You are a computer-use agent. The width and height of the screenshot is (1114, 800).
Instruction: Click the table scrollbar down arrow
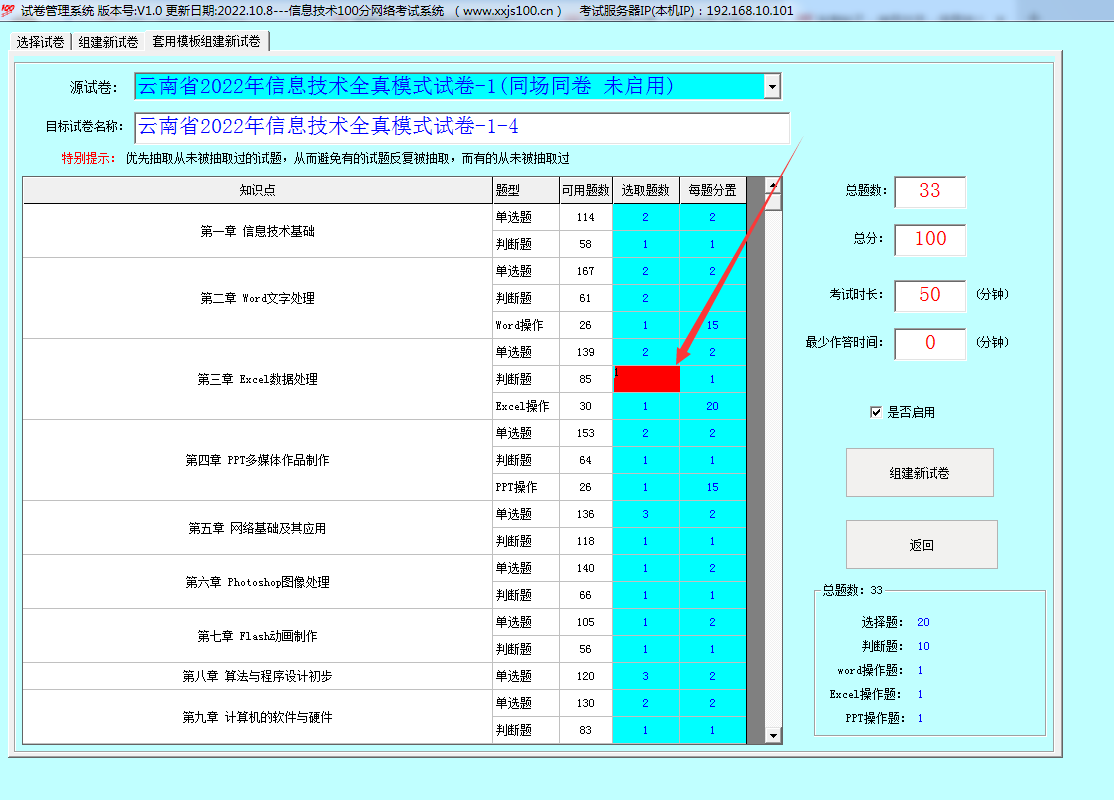tap(773, 735)
